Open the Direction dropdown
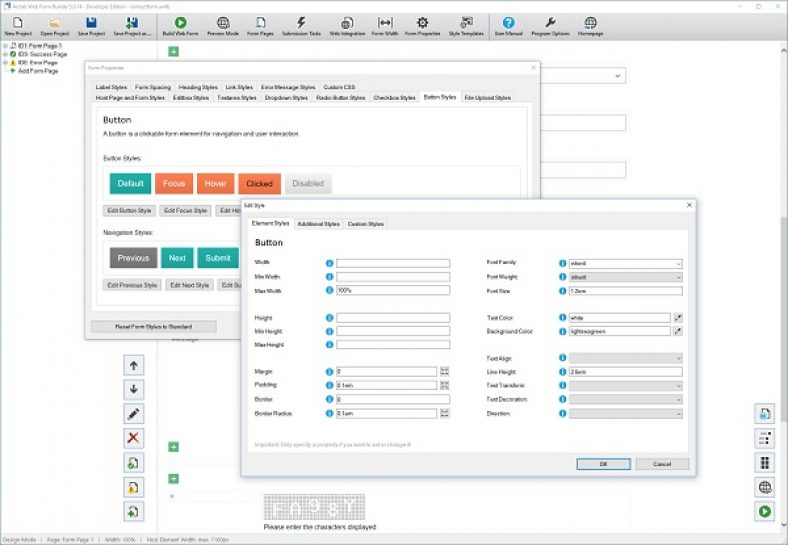The height and width of the screenshot is (545, 788). (x=626, y=413)
